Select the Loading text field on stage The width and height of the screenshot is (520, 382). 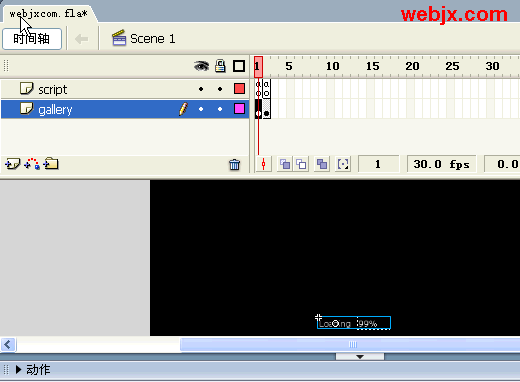tap(336, 323)
